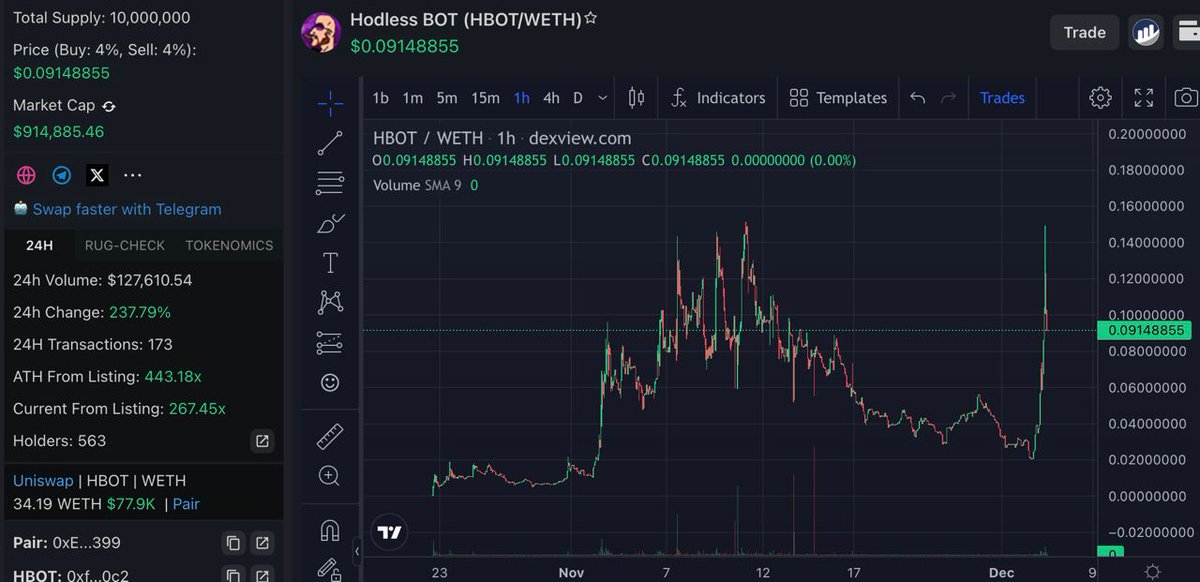This screenshot has width=1200, height=582.
Task: Select the ruler measure tool
Action: pos(330,437)
